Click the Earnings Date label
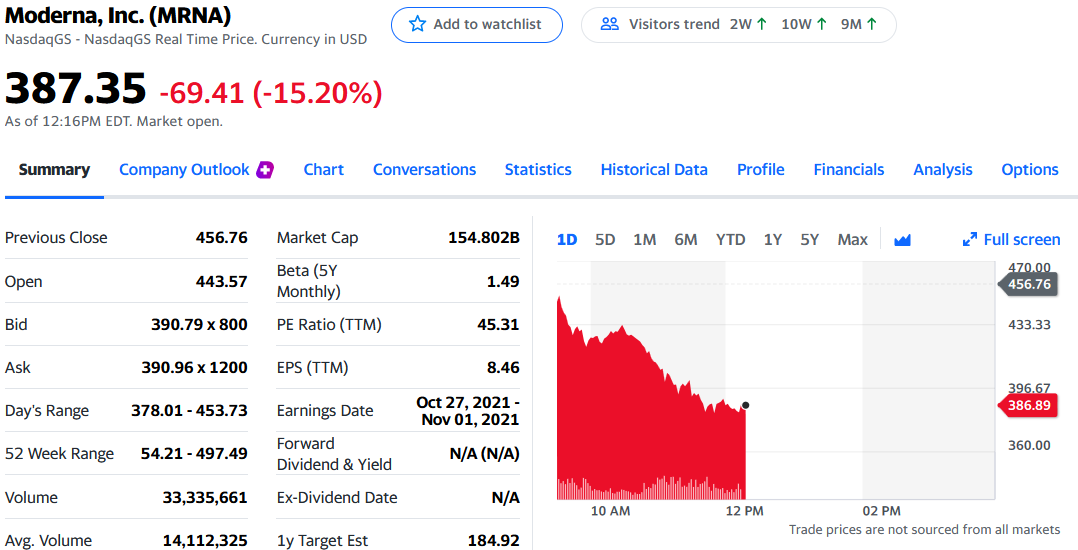 pyautogui.click(x=325, y=411)
